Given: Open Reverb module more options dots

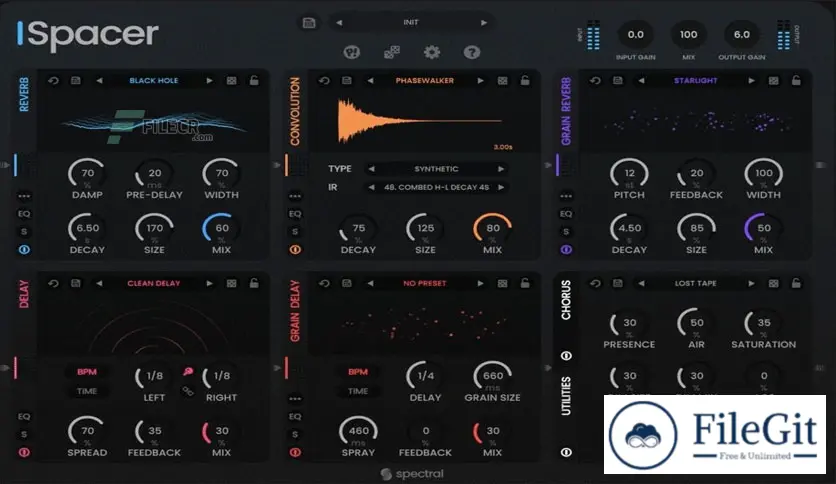Looking at the screenshot, I should pos(24,196).
